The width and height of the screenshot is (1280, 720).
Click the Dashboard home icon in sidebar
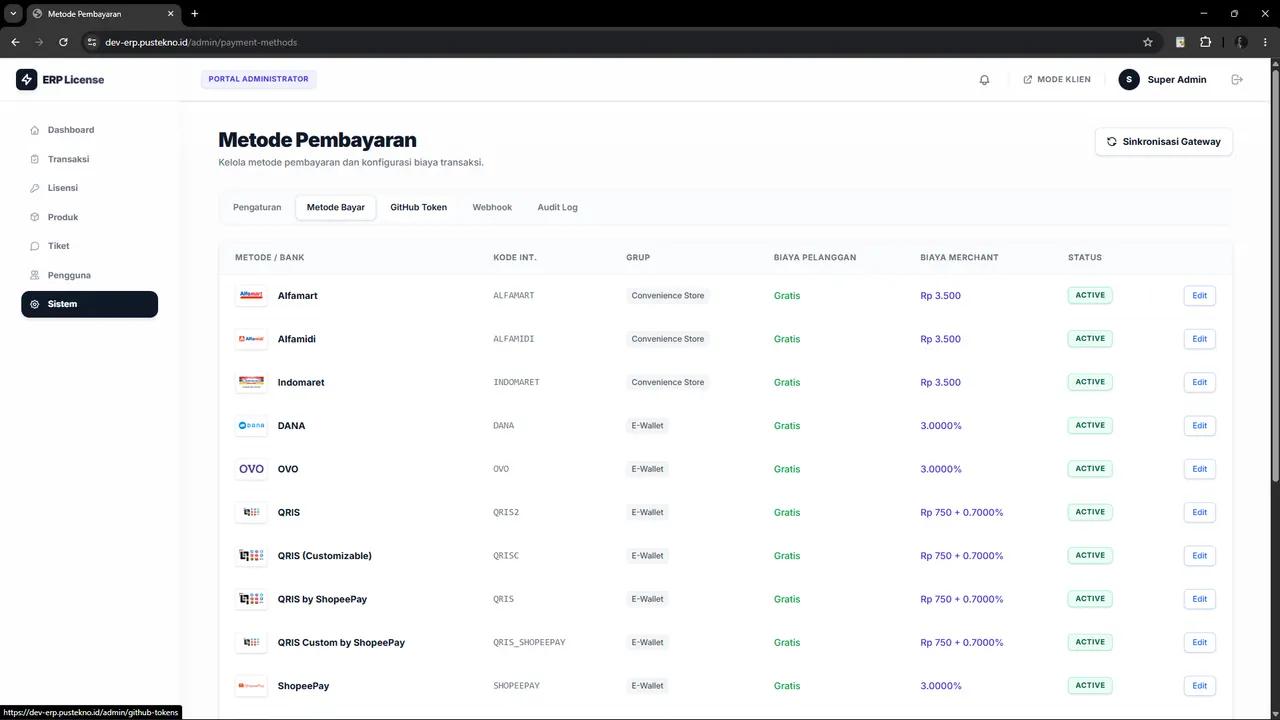pyautogui.click(x=35, y=130)
